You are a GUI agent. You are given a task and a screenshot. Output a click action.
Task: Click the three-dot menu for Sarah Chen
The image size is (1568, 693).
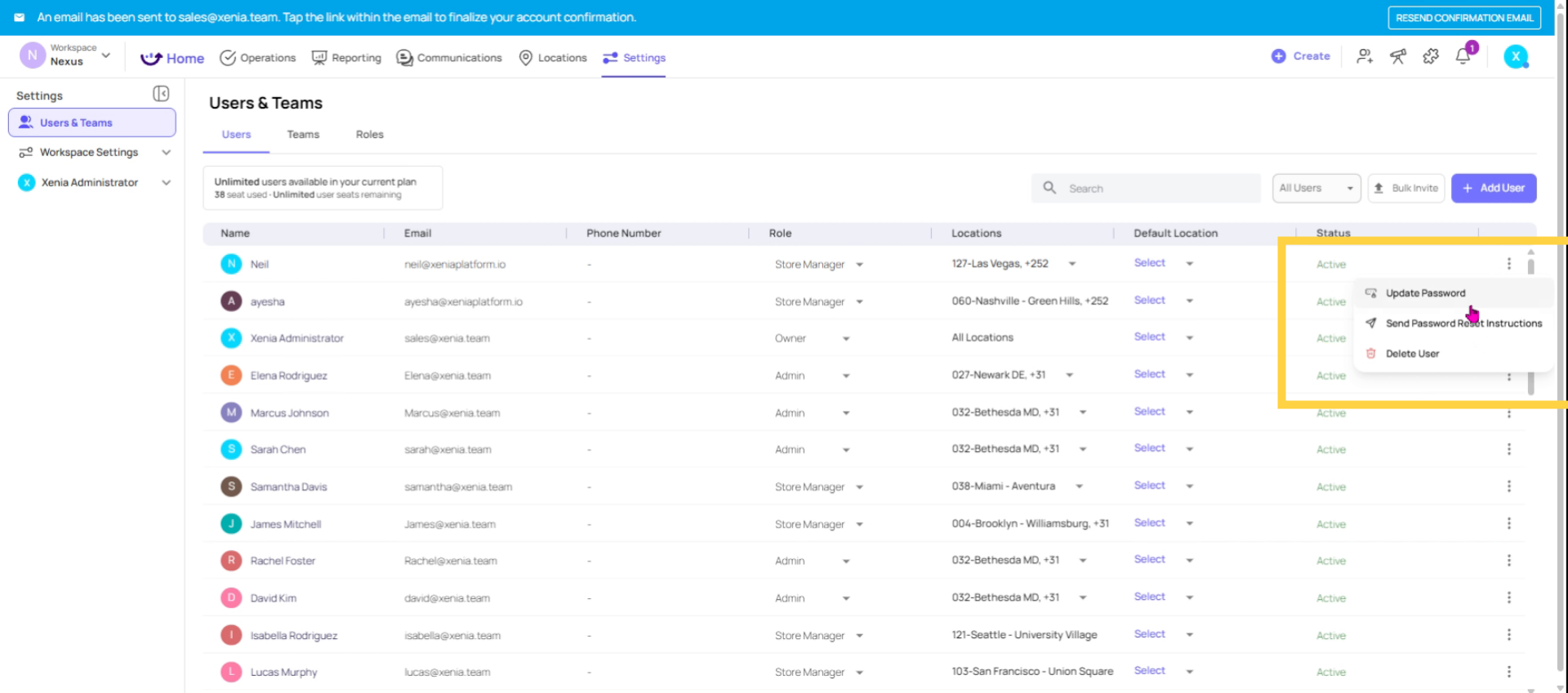(x=1508, y=449)
